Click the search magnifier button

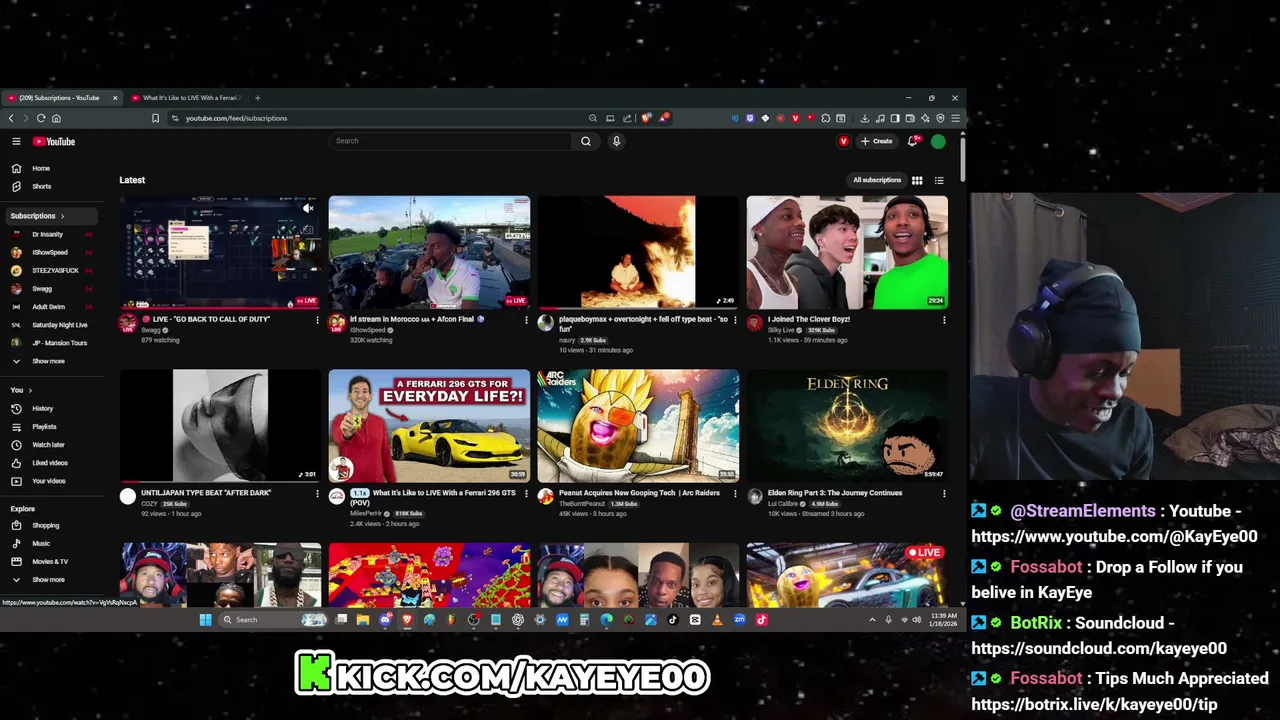[x=586, y=141]
